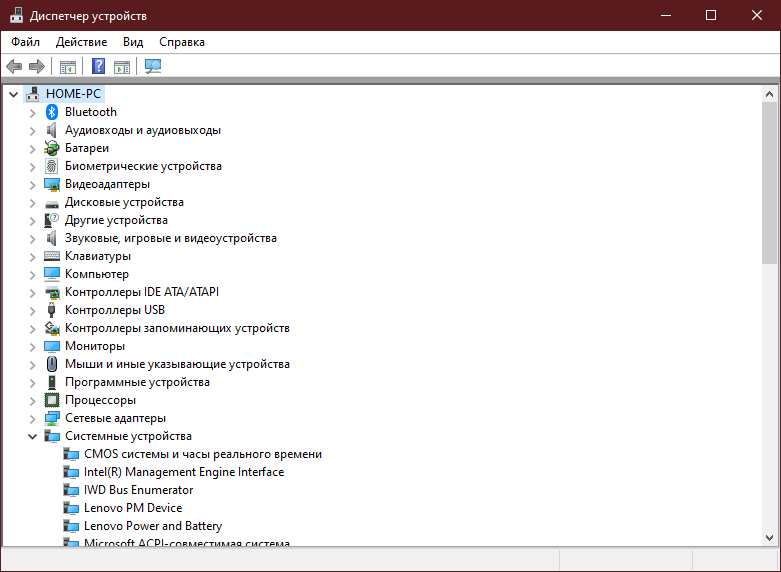Click the Device Manager title bar icon
The image size is (781, 572).
pyautogui.click(x=16, y=15)
